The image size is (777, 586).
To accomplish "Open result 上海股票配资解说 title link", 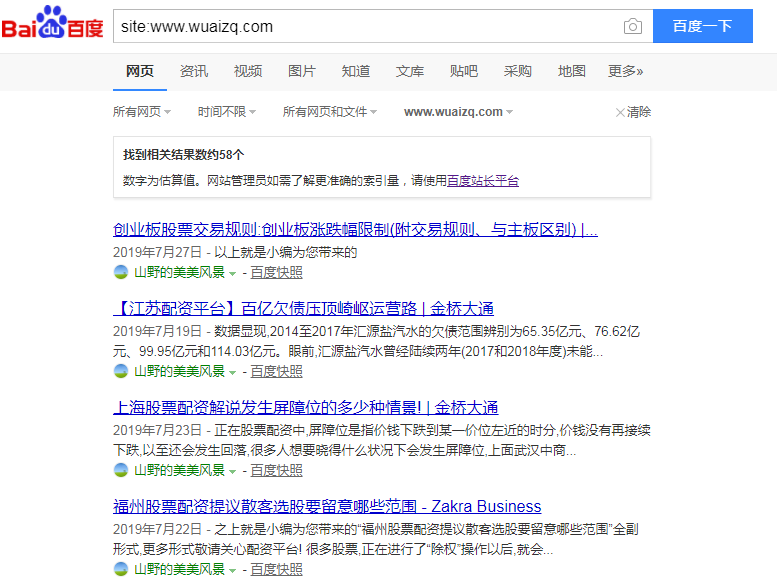I will click(x=305, y=408).
